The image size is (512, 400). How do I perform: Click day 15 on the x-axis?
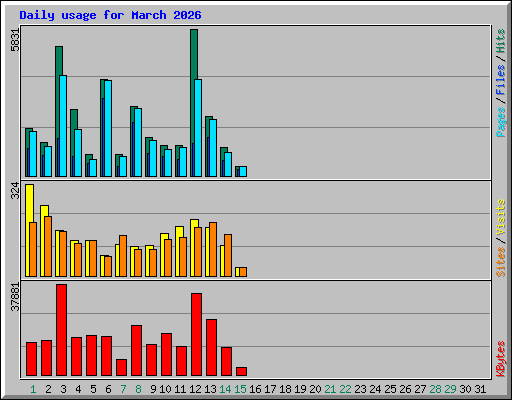click(240, 389)
